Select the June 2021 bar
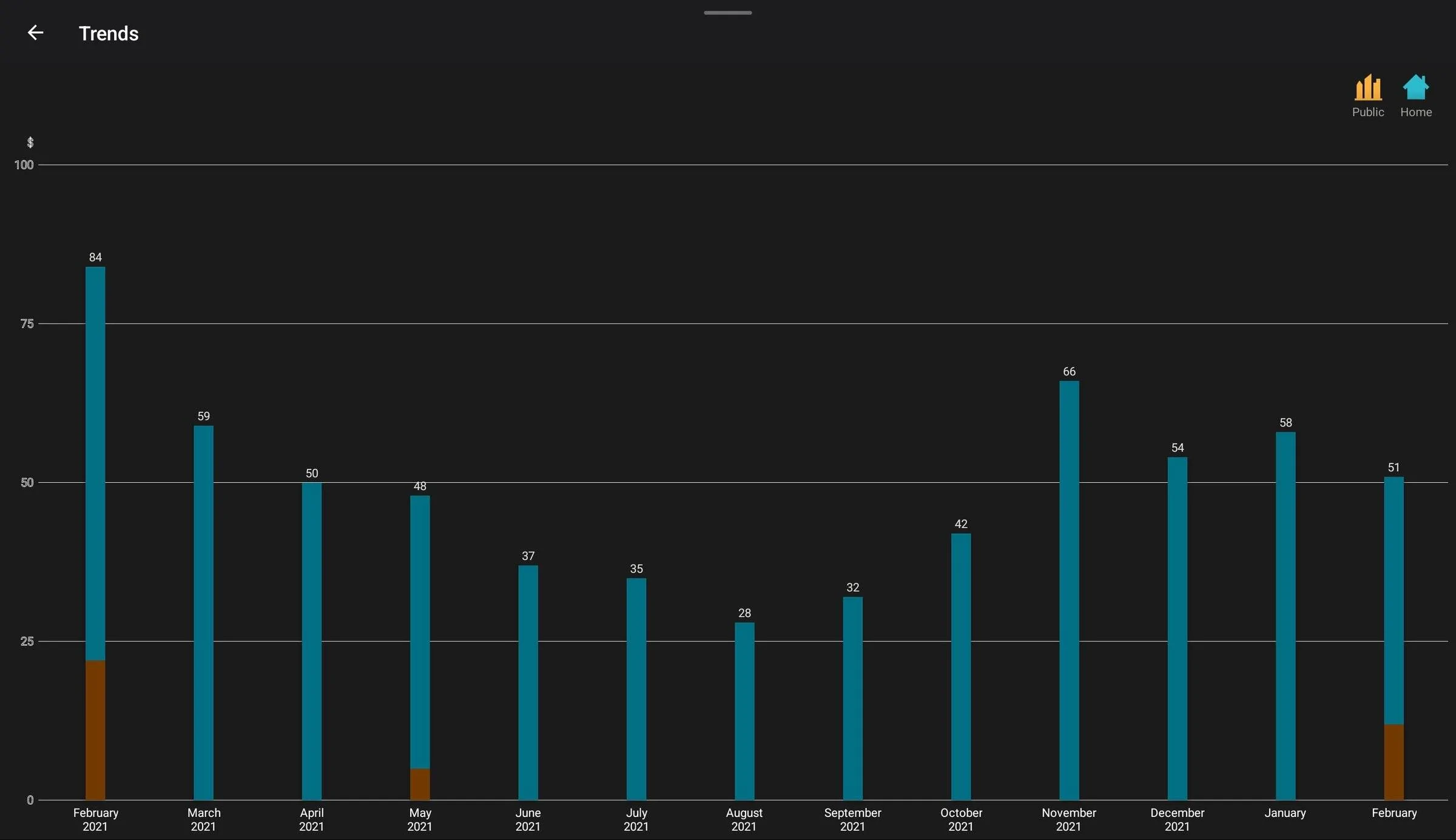1456x840 pixels. click(x=528, y=682)
